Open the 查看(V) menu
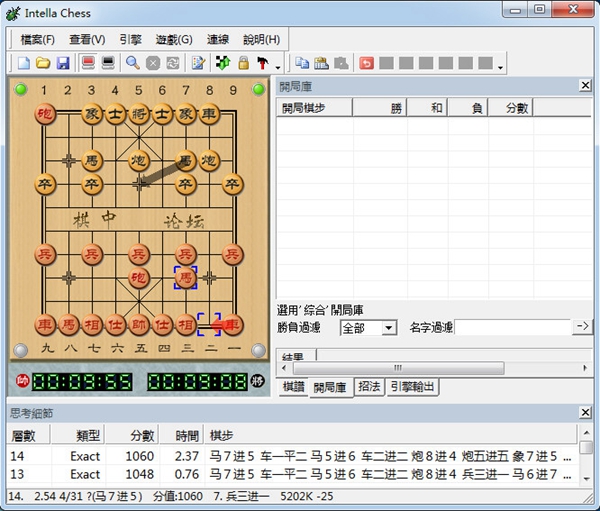This screenshot has height=511, width=600. pos(87,39)
